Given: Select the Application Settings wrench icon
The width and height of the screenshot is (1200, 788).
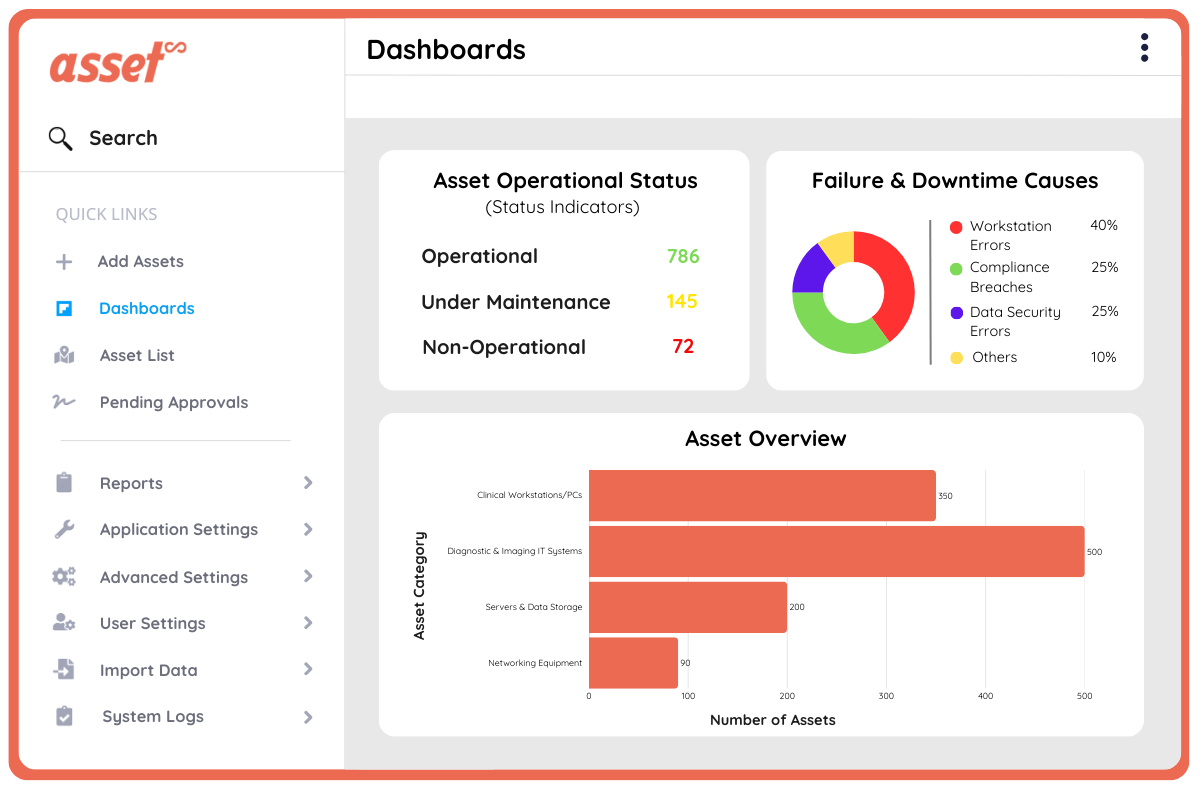Looking at the screenshot, I should pos(64,529).
